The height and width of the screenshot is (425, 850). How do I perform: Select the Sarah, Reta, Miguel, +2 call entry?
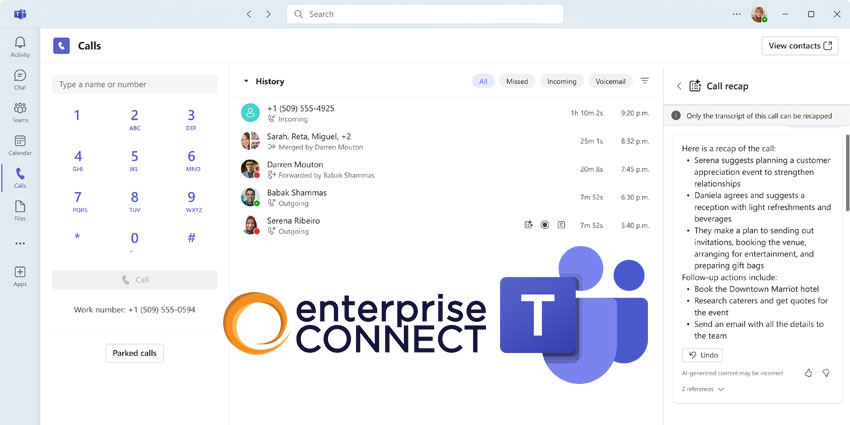446,141
